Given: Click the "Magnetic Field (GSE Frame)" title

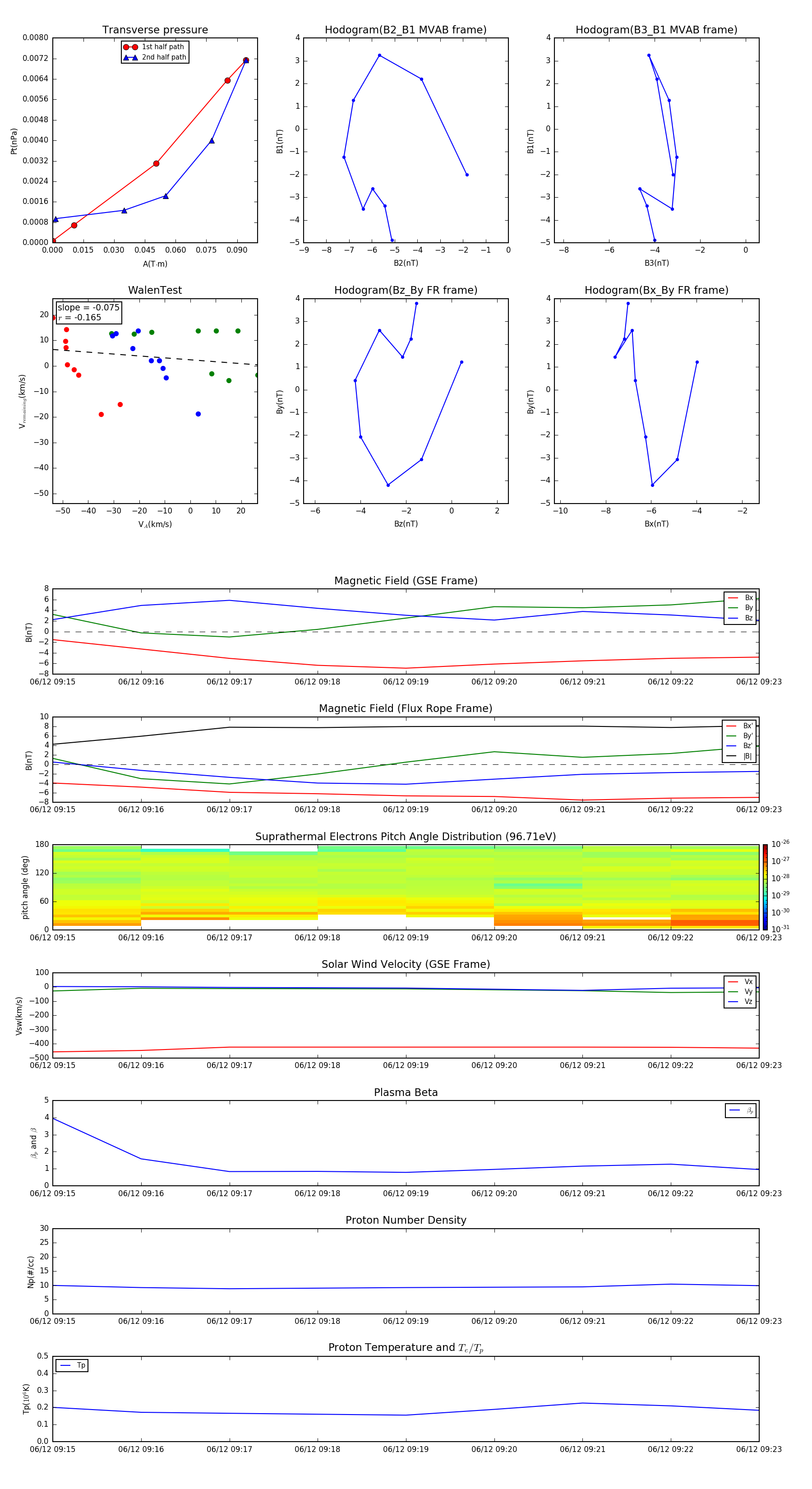Looking at the screenshot, I should coord(406,581).
